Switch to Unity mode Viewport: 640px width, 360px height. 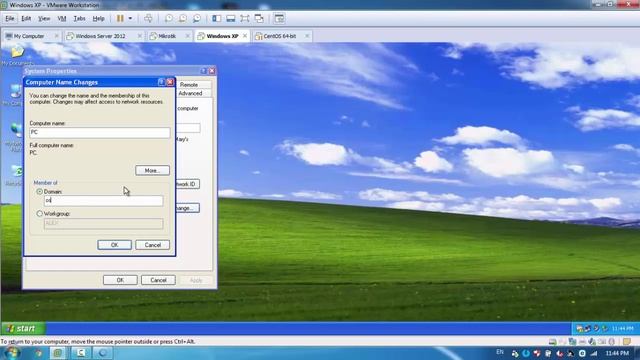(x=259, y=18)
